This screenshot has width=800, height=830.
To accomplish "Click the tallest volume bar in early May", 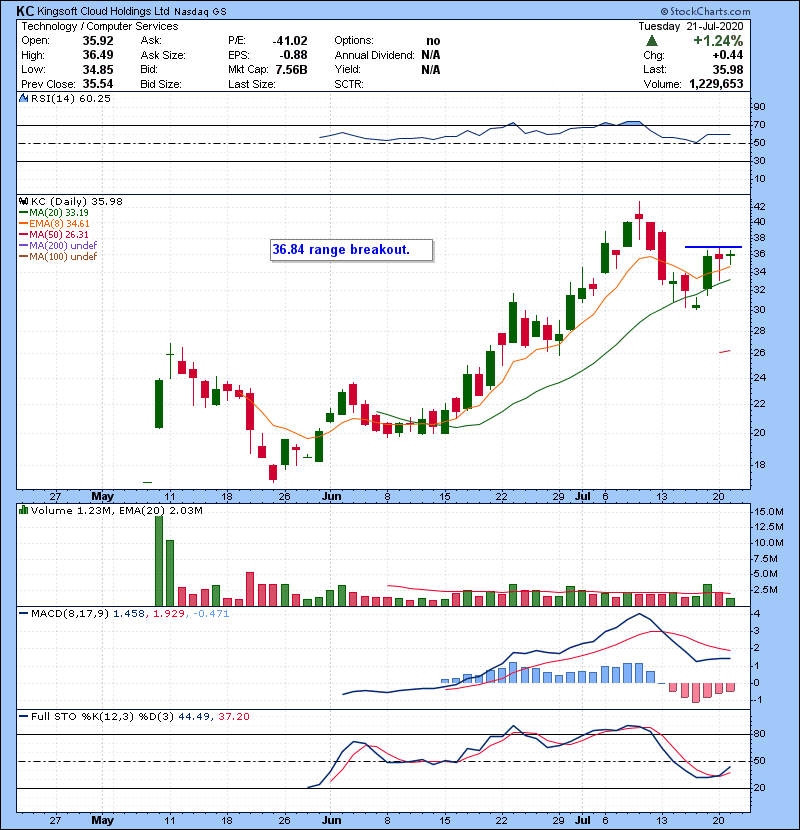I will [159, 561].
